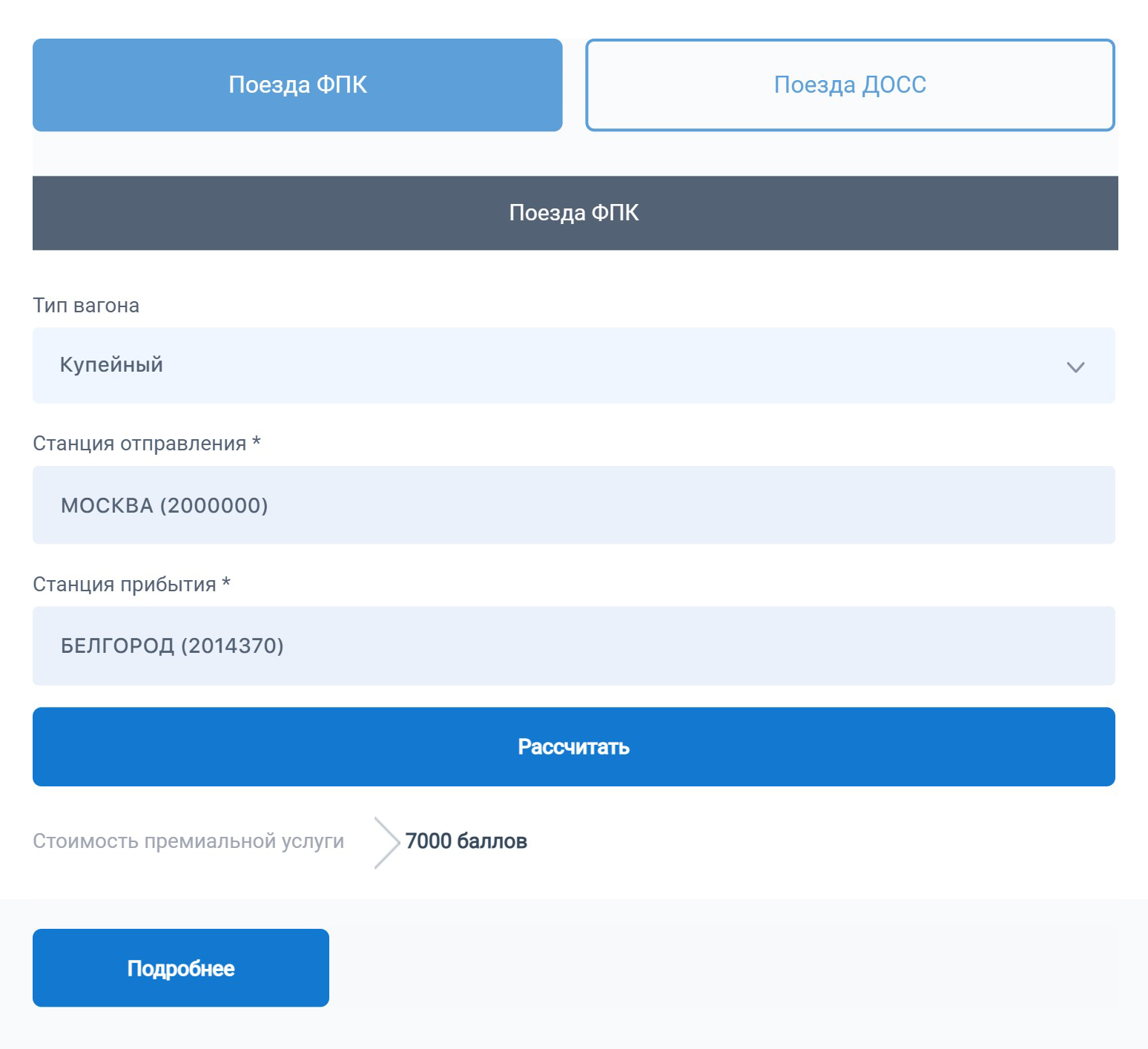
Task: Switch to the Поезда ДОСС tab
Action: (850, 85)
